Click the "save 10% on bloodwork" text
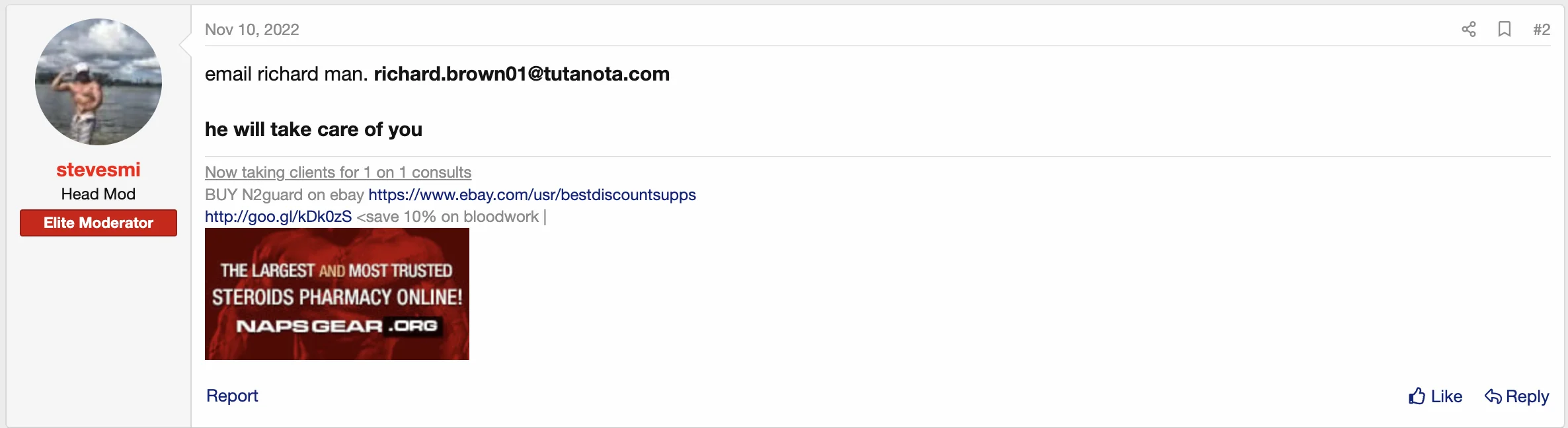 [448, 217]
